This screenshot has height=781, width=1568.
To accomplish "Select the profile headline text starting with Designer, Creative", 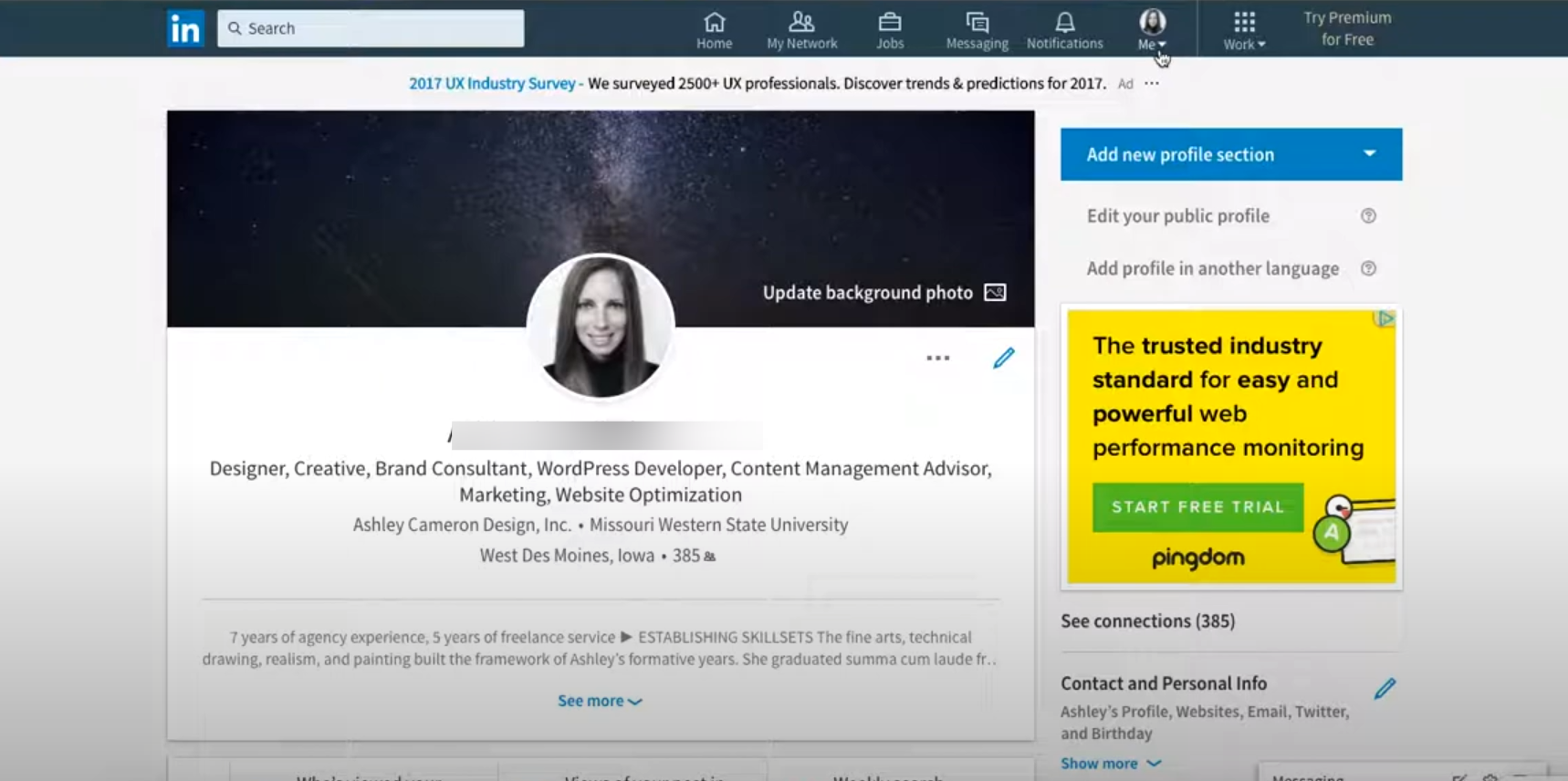I will (601, 481).
